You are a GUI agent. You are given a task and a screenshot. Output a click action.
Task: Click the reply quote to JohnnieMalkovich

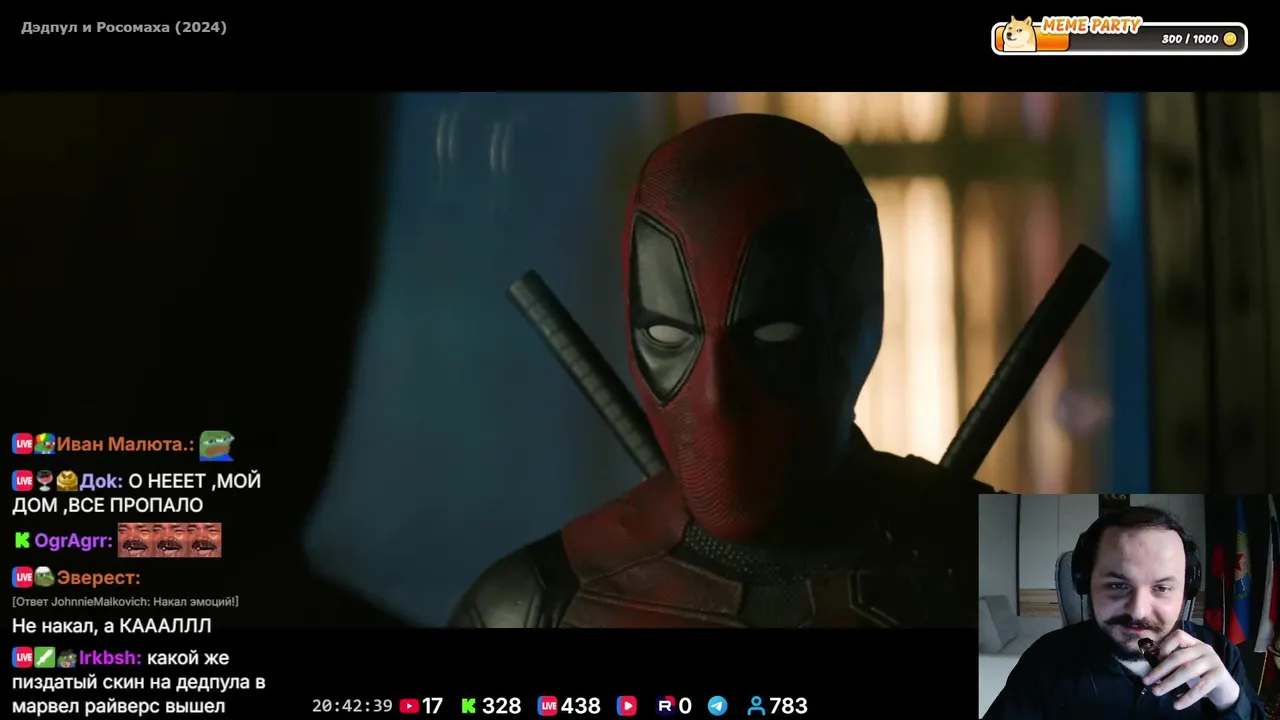click(125, 602)
